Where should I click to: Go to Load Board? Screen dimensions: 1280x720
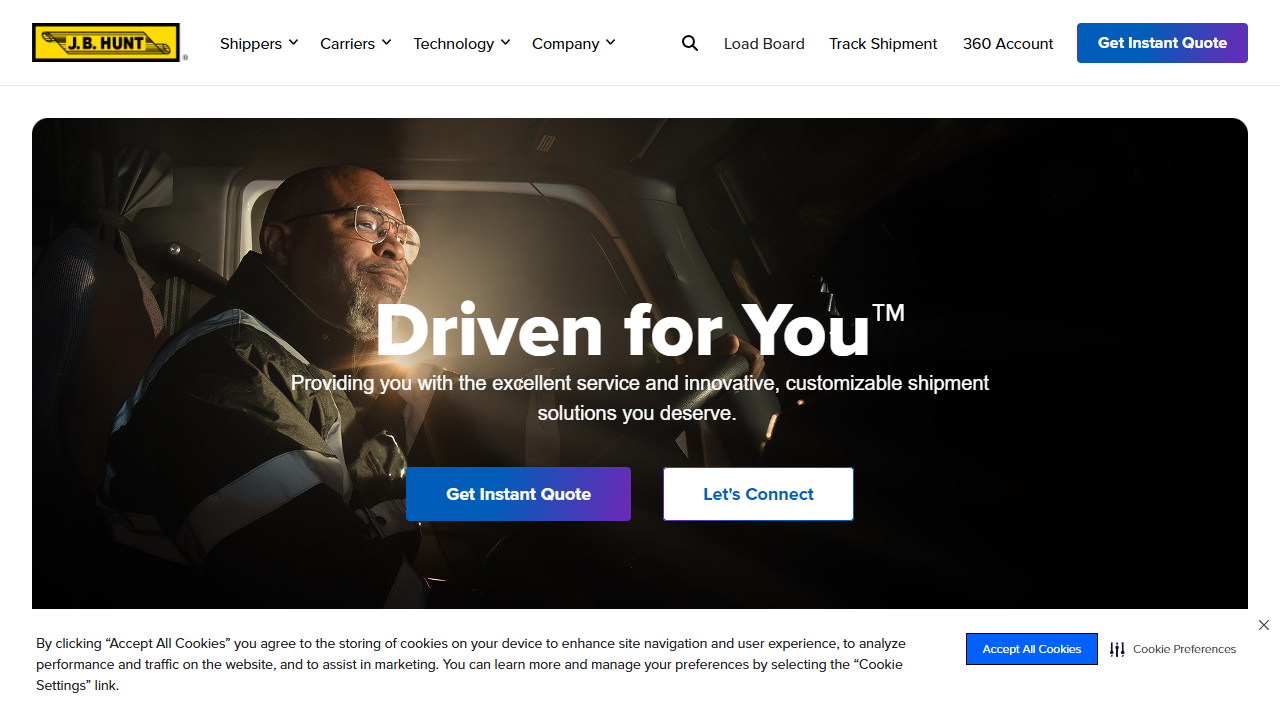click(x=764, y=43)
